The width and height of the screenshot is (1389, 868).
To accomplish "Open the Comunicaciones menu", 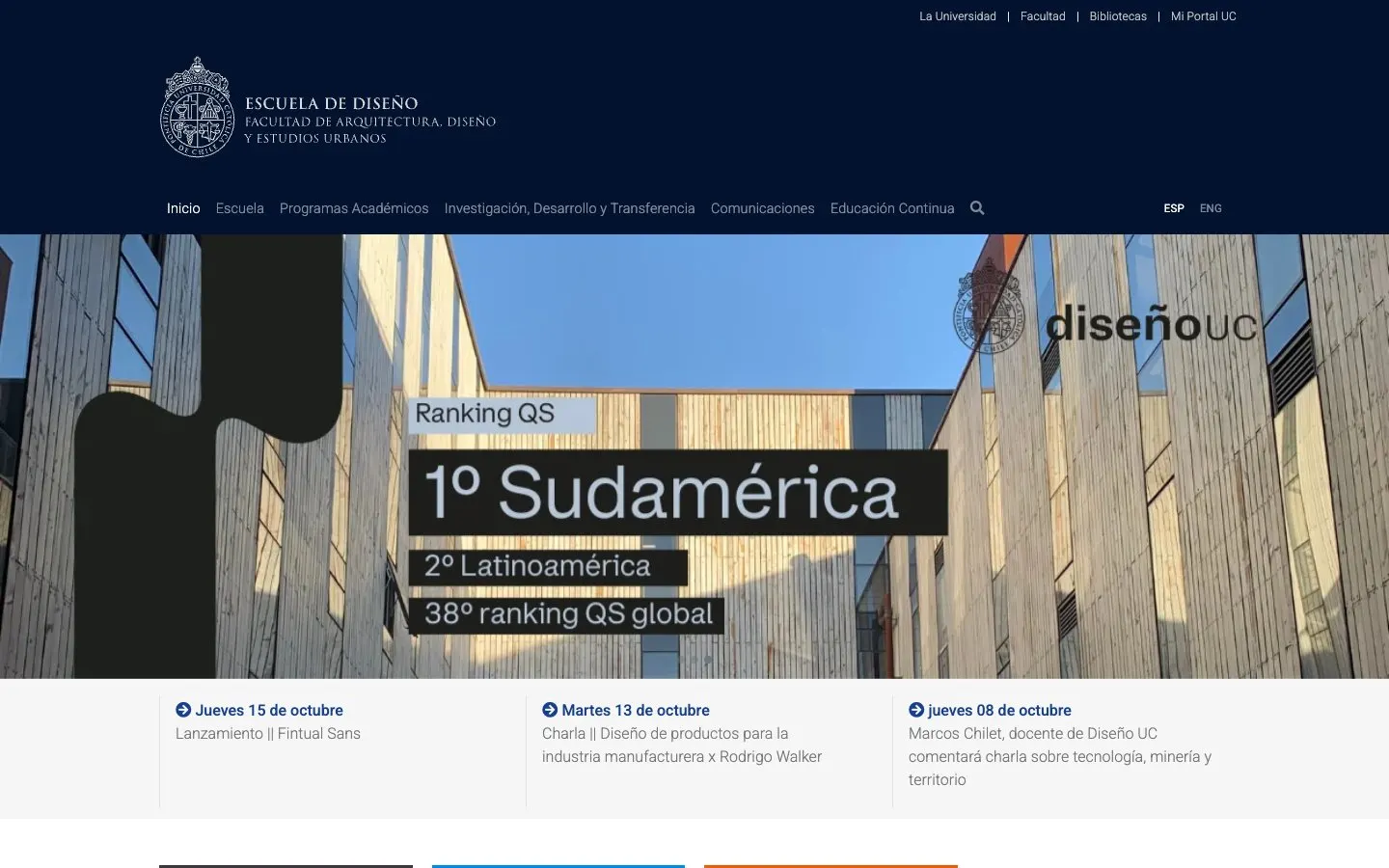I will pos(763,208).
